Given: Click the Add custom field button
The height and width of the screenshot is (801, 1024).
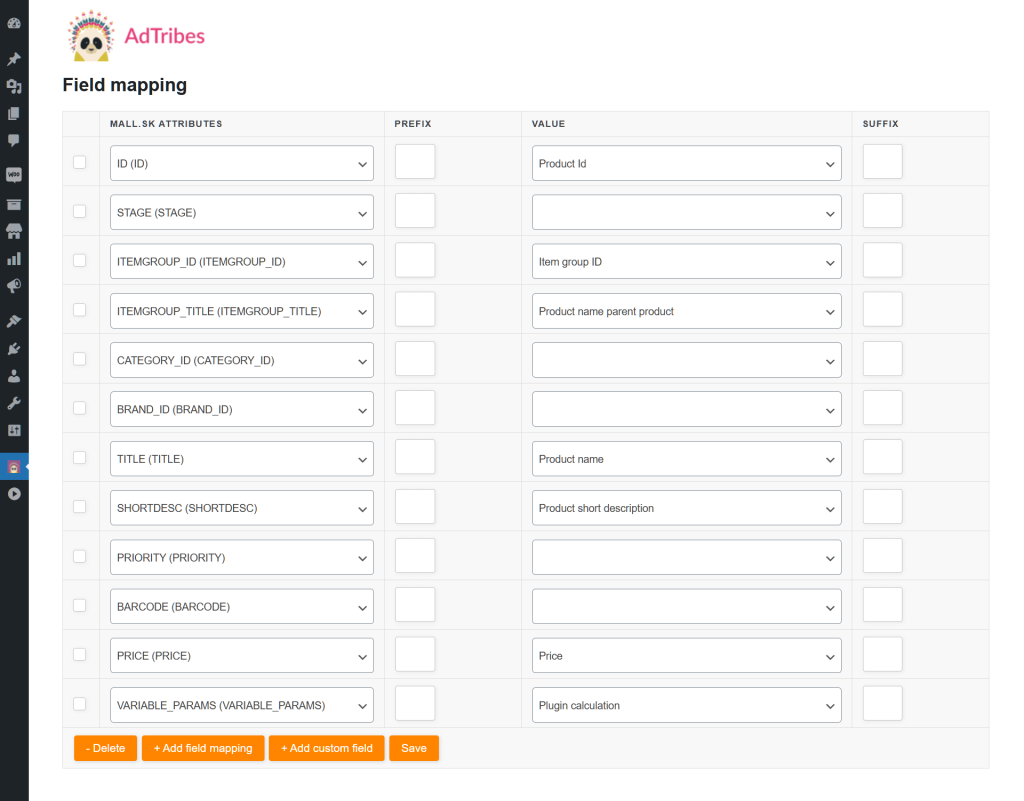Looking at the screenshot, I should pos(326,748).
